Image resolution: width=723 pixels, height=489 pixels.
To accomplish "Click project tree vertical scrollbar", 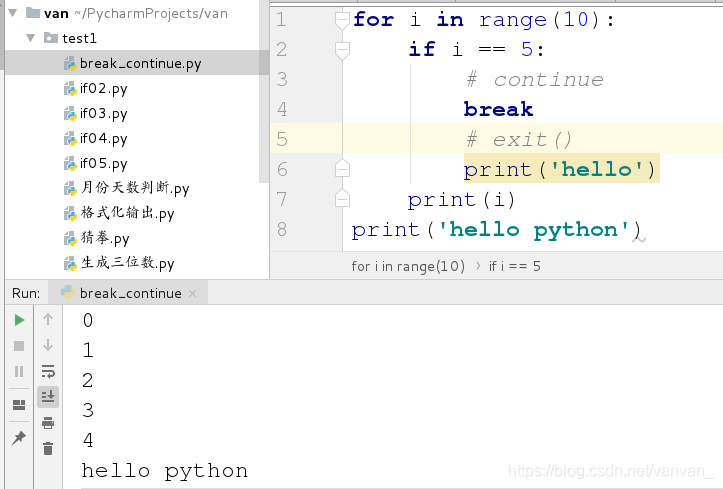I will 264,92.
